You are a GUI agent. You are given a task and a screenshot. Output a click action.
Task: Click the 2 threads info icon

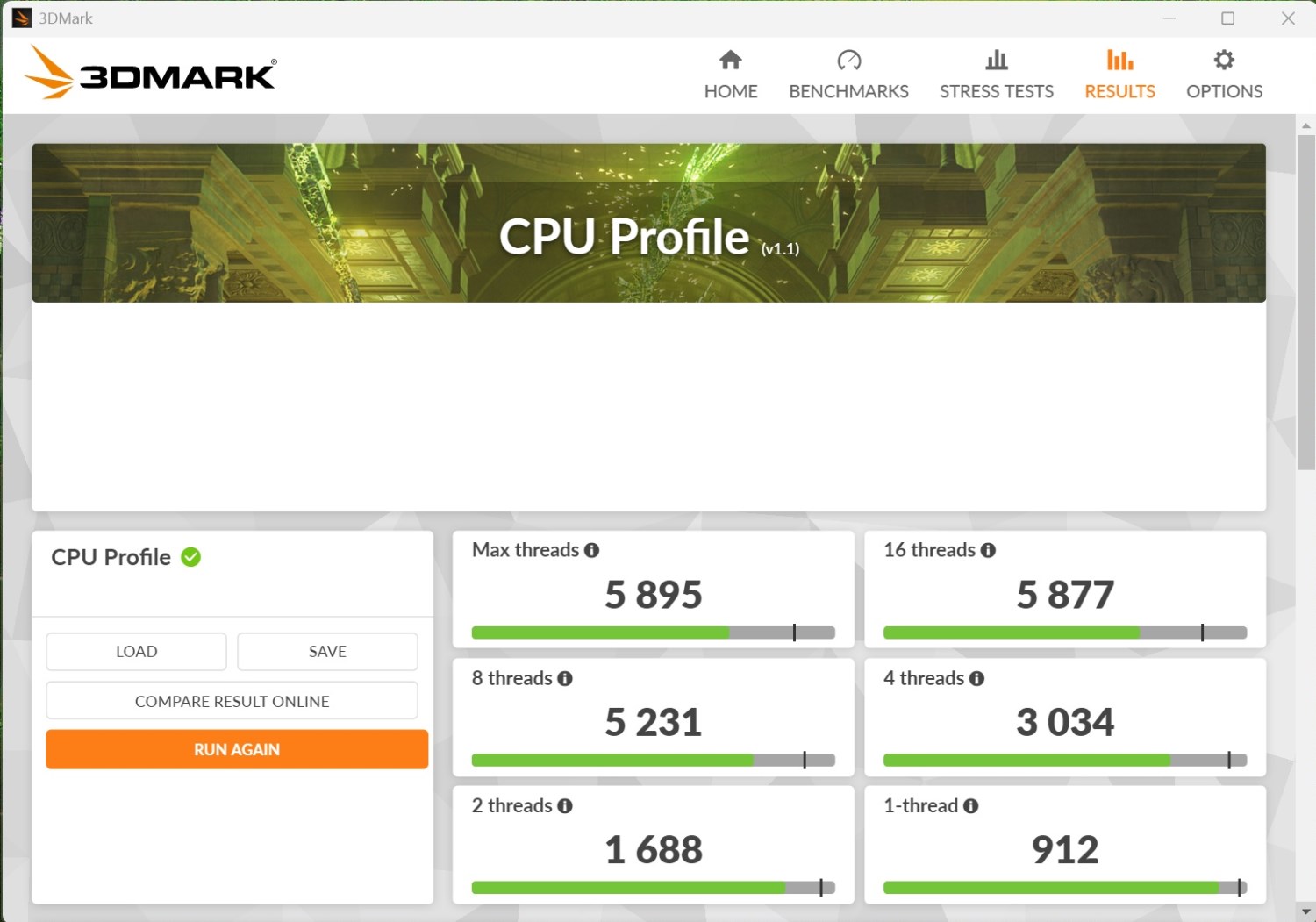[x=565, y=806]
